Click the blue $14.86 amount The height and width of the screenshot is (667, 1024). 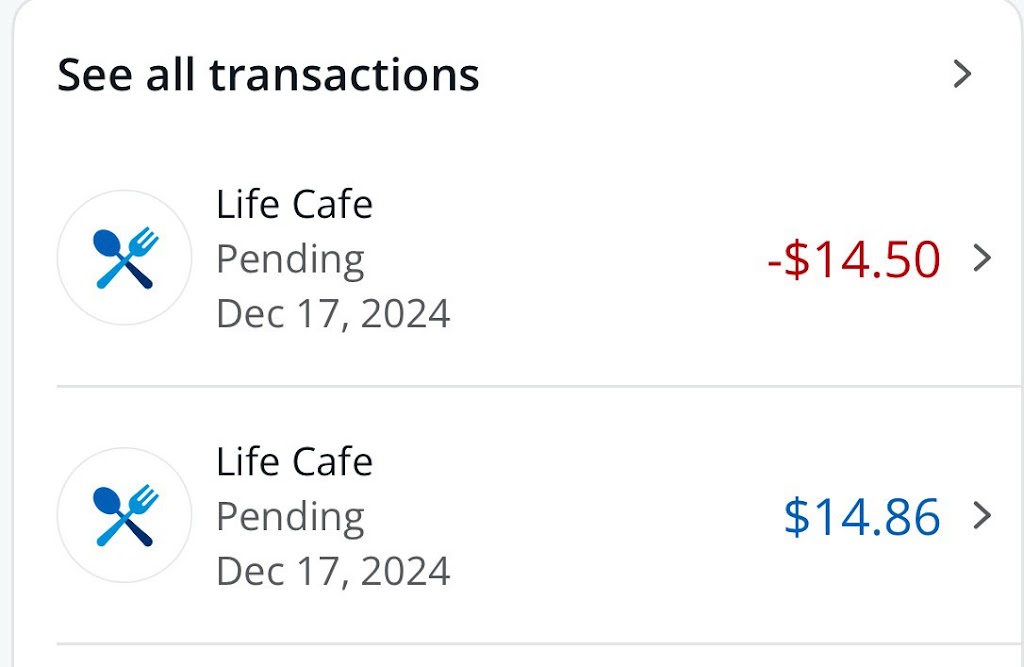tap(861, 516)
